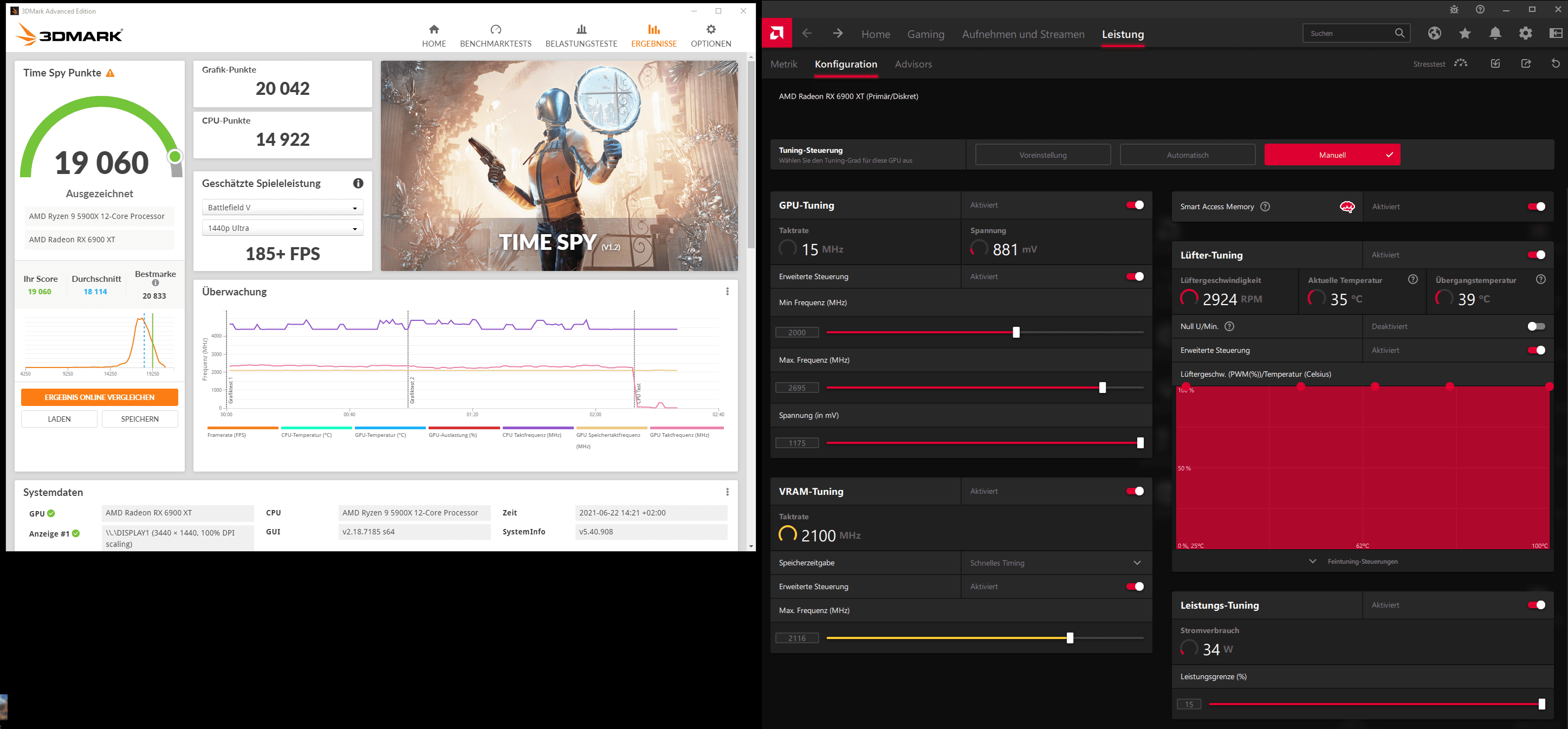Click the Time Spy thumbnail image

559,166
